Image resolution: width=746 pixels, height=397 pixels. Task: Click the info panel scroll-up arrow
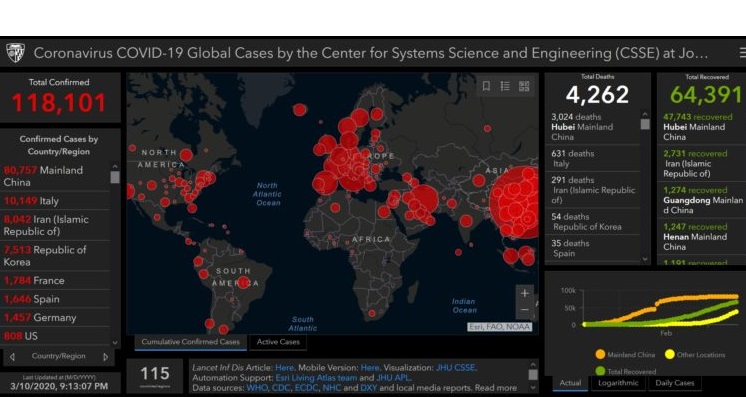533,364
